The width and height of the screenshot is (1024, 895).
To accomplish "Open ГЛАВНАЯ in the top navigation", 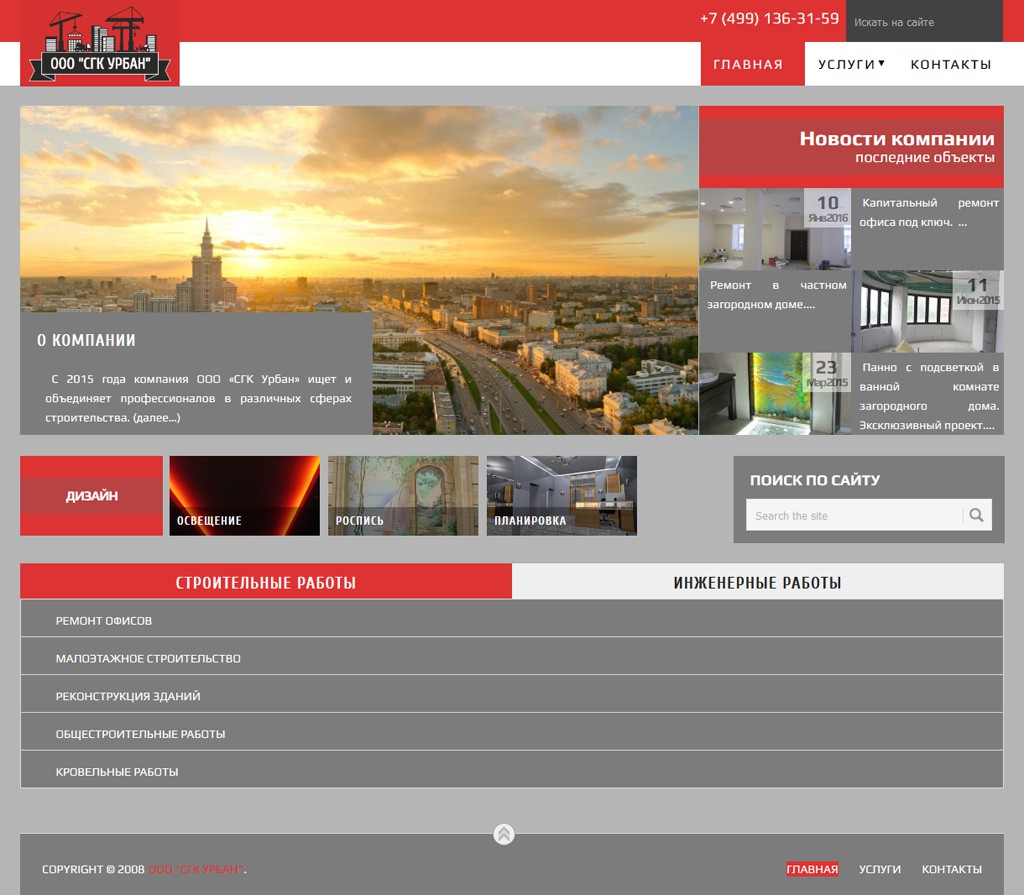I will (752, 64).
